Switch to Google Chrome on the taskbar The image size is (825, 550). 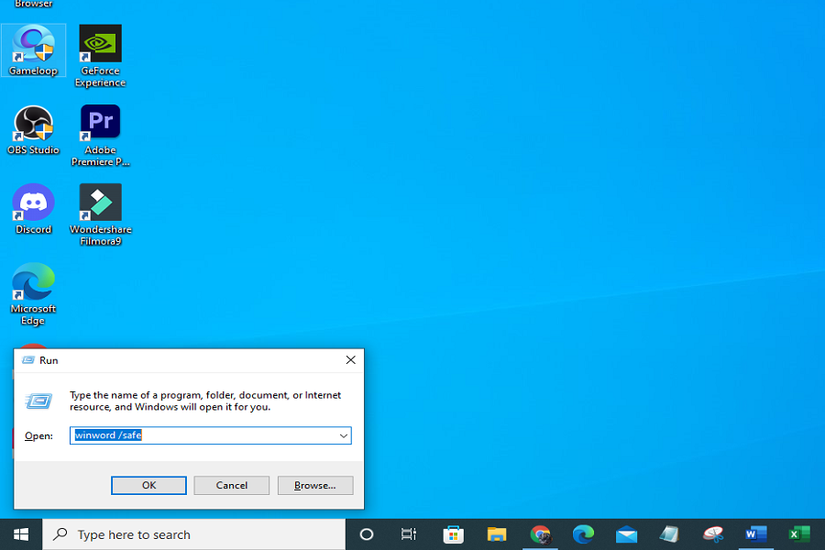[x=540, y=535]
